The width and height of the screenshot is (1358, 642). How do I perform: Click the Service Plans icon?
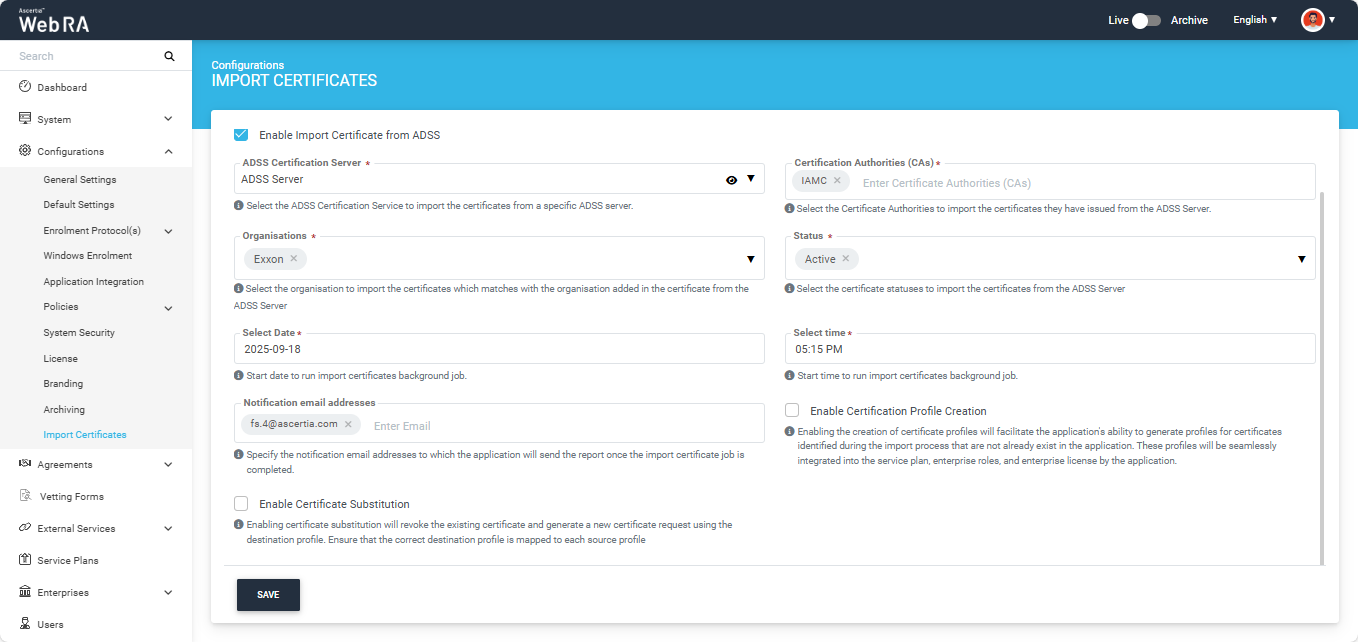(x=25, y=560)
